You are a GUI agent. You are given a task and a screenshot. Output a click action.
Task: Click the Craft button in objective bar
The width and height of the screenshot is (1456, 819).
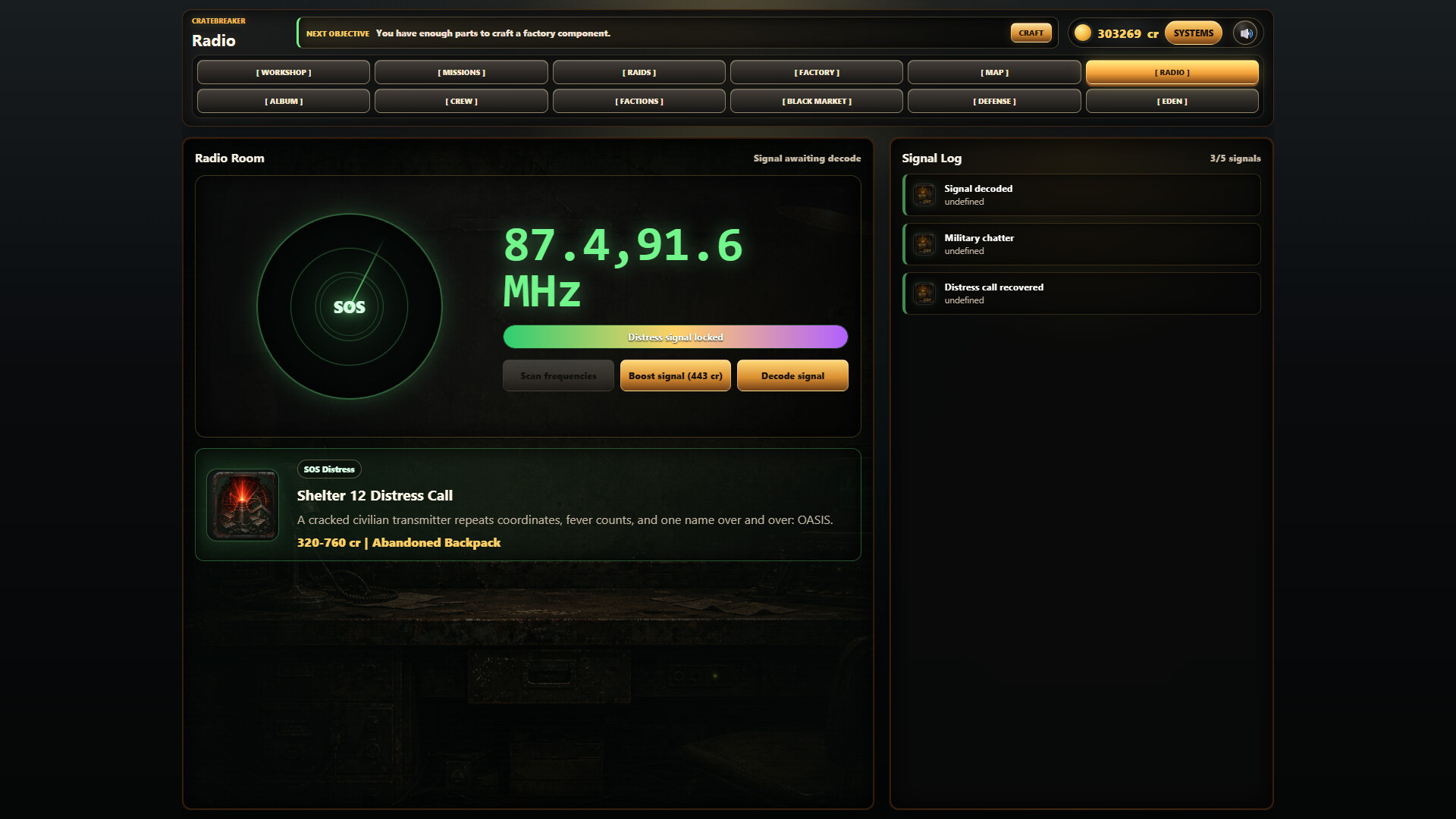pyautogui.click(x=1031, y=33)
